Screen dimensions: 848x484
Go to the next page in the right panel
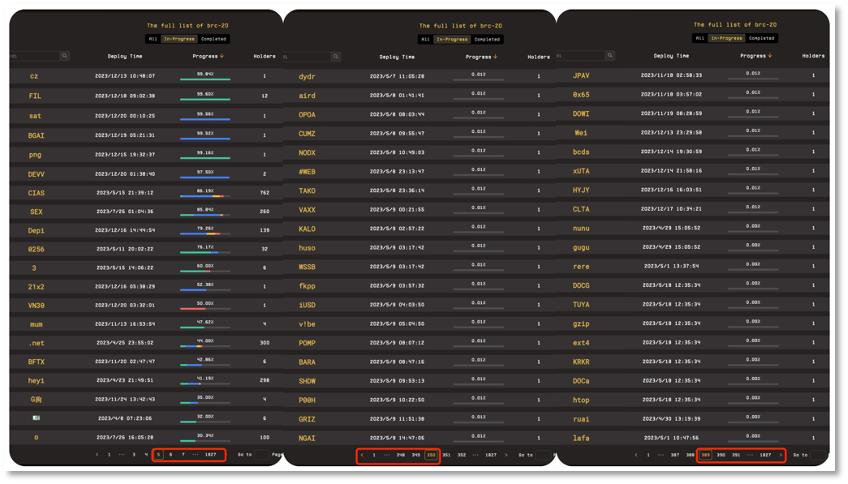[780, 455]
